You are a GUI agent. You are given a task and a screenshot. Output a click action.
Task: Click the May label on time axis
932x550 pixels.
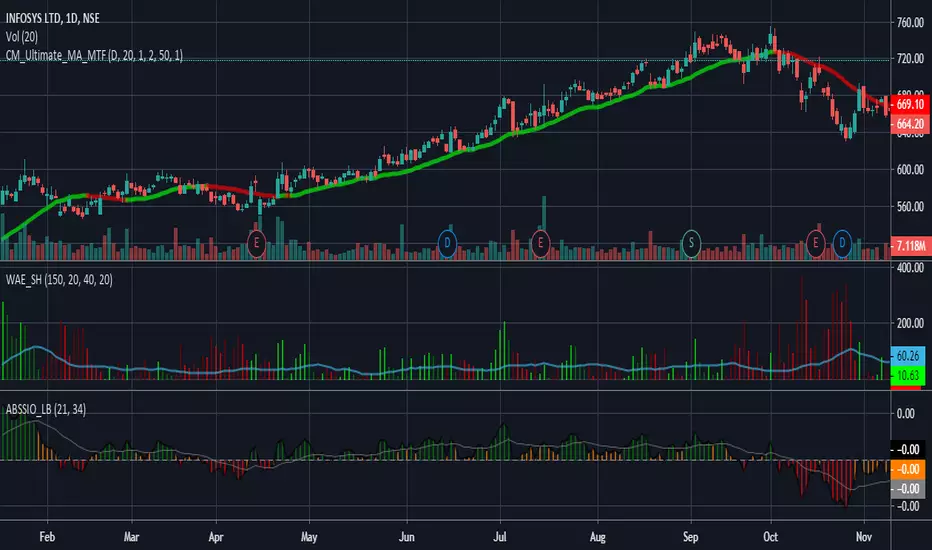(x=309, y=537)
